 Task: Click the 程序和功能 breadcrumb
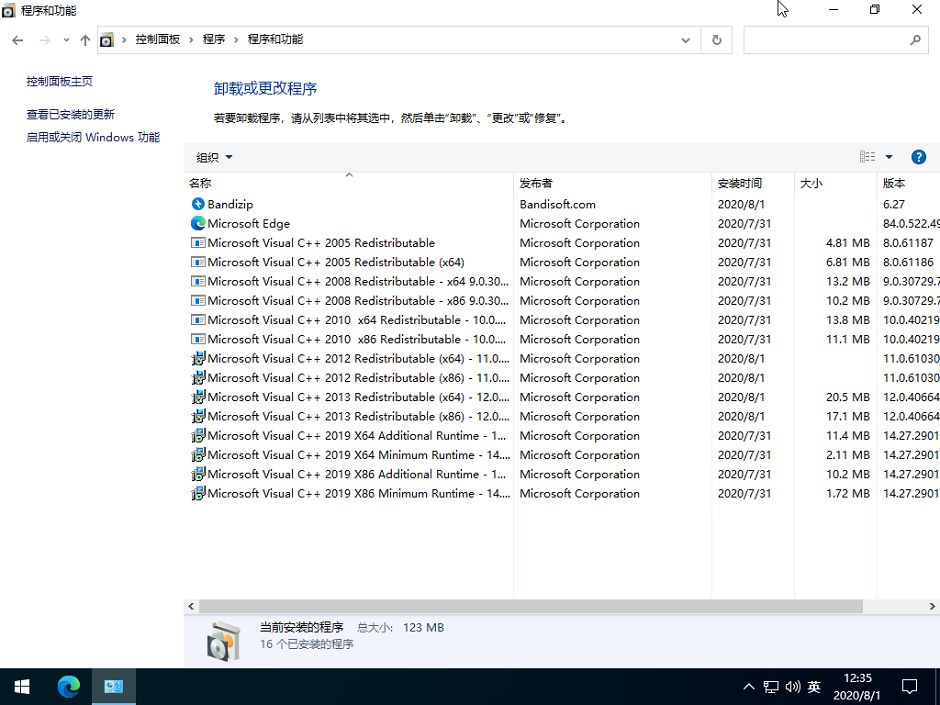(x=275, y=40)
